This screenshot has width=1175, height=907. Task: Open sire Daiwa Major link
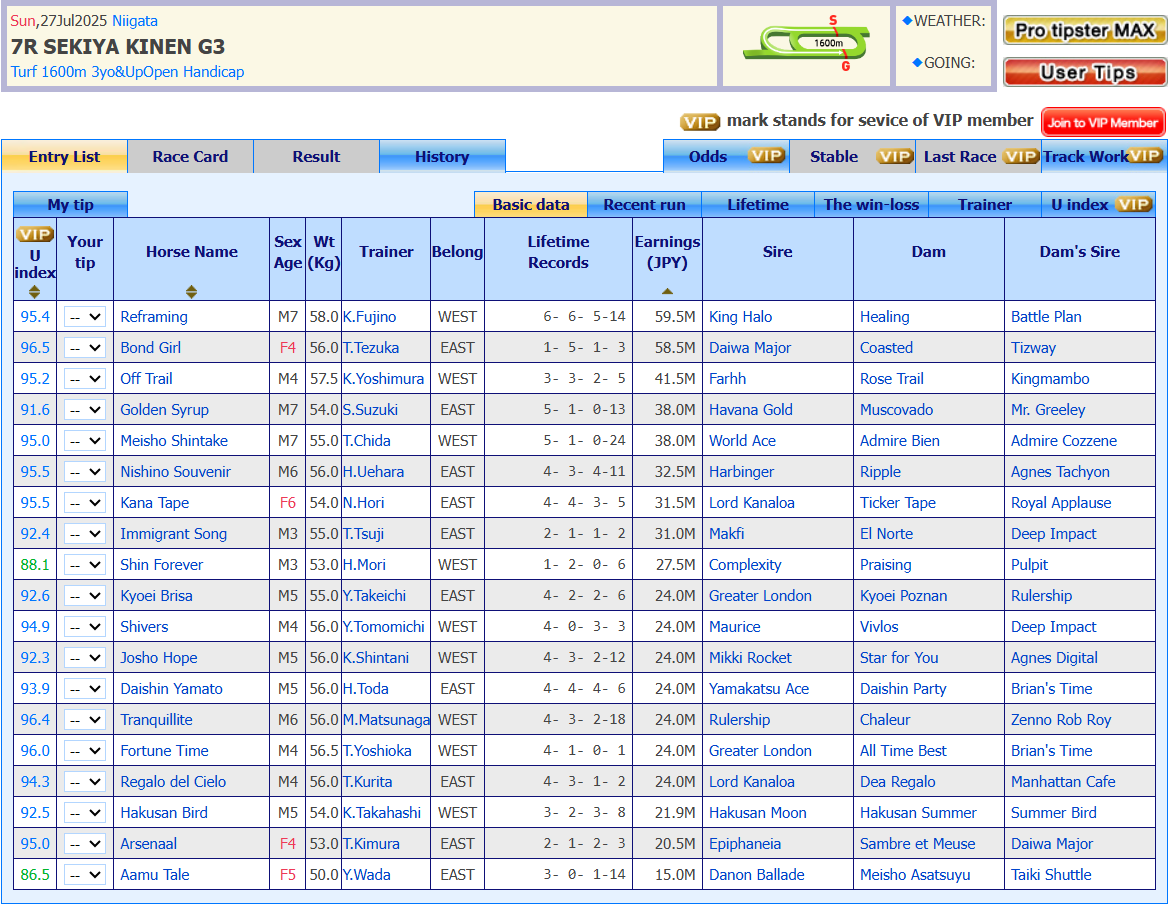[x=750, y=348]
